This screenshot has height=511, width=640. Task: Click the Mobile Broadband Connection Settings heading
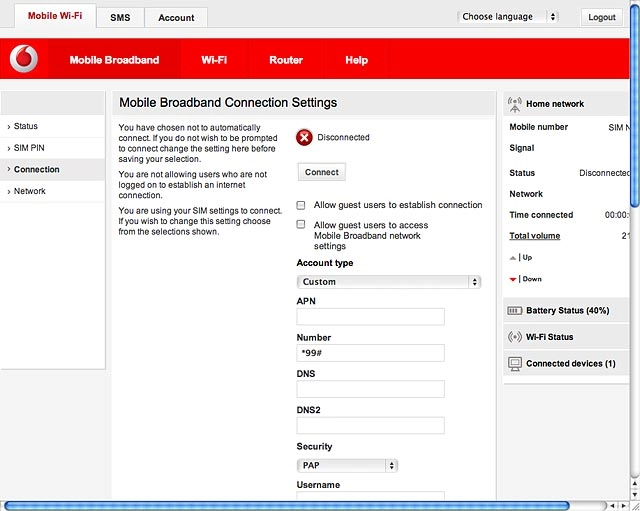(228, 102)
